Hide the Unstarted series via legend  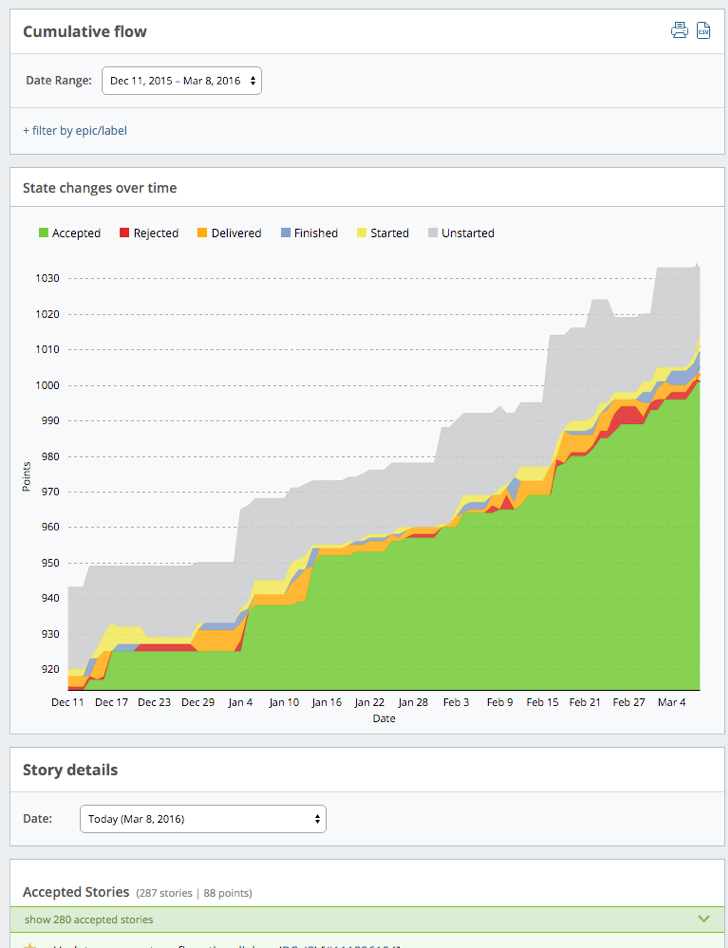pos(460,233)
